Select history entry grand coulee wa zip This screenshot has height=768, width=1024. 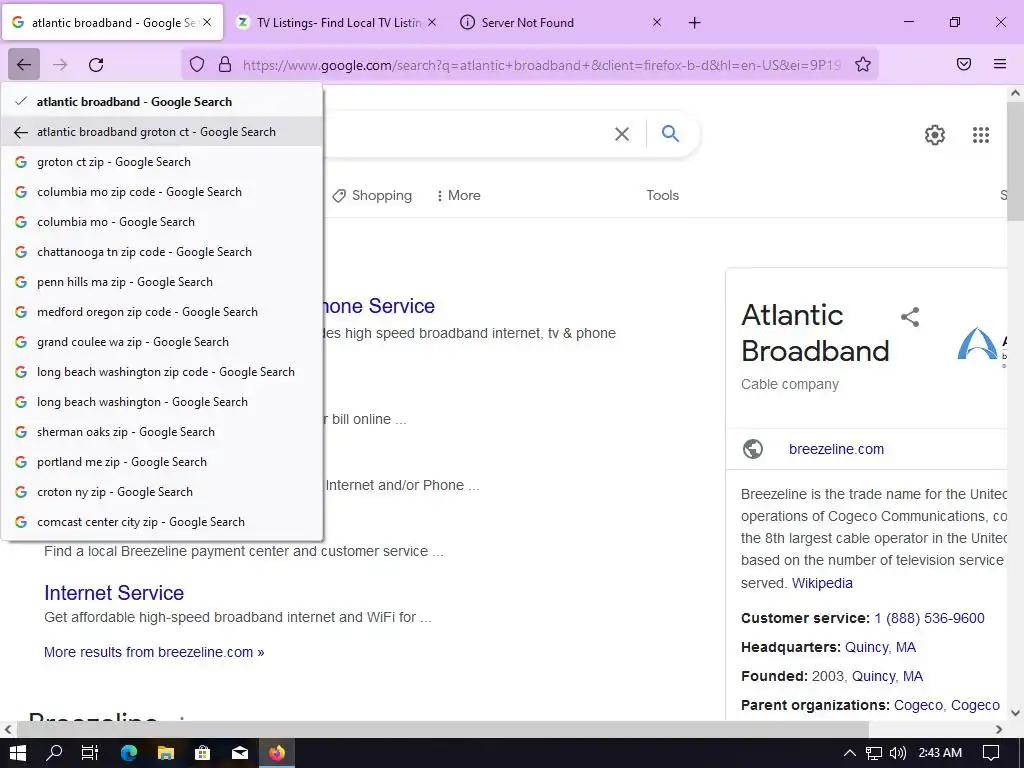(x=162, y=342)
